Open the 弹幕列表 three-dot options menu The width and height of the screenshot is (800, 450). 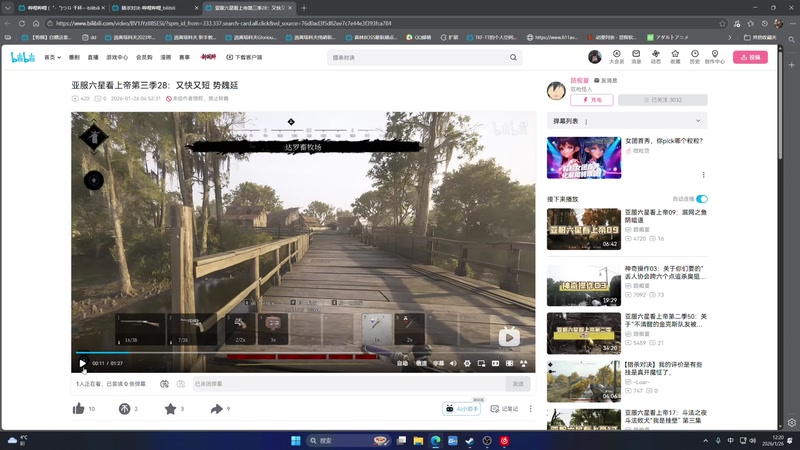tap(586, 121)
